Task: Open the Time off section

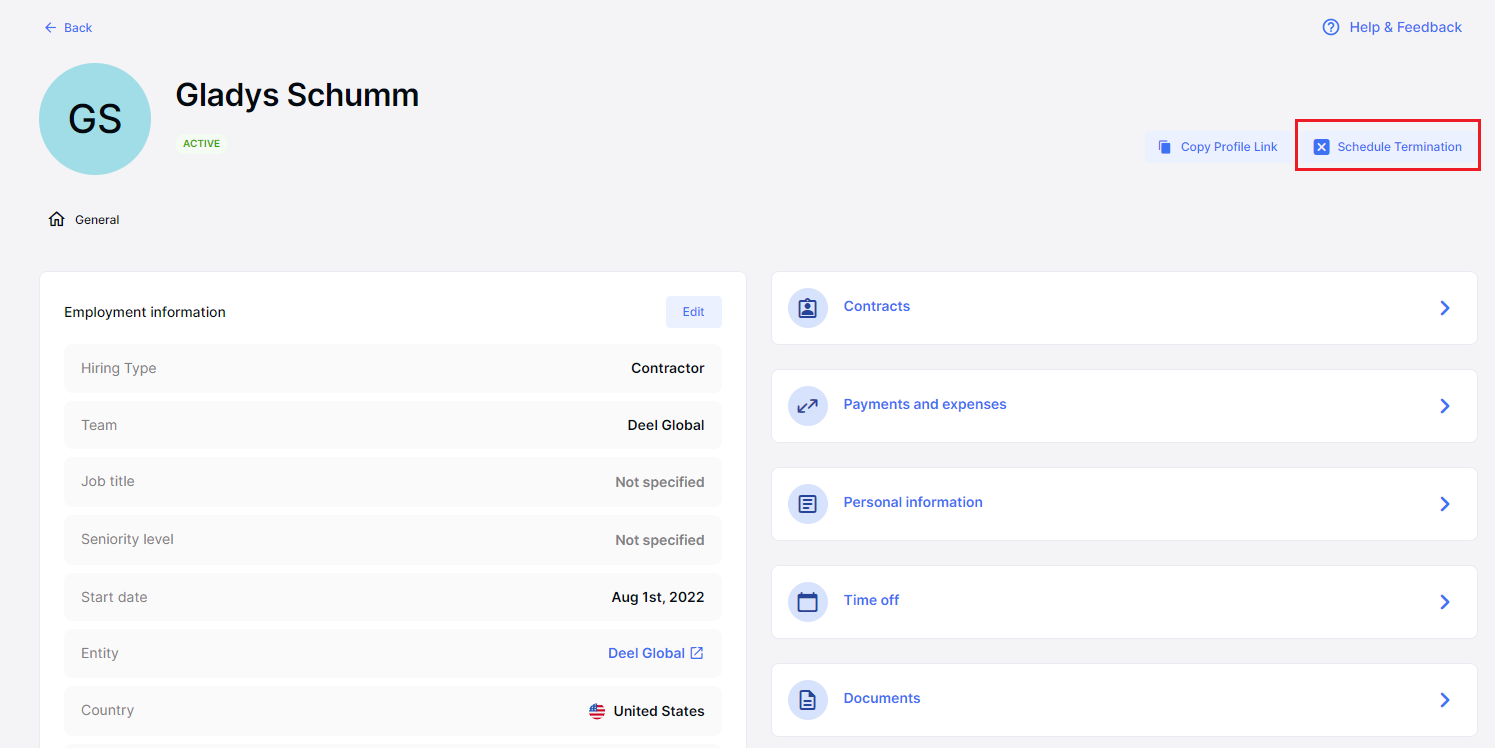Action: [1124, 602]
